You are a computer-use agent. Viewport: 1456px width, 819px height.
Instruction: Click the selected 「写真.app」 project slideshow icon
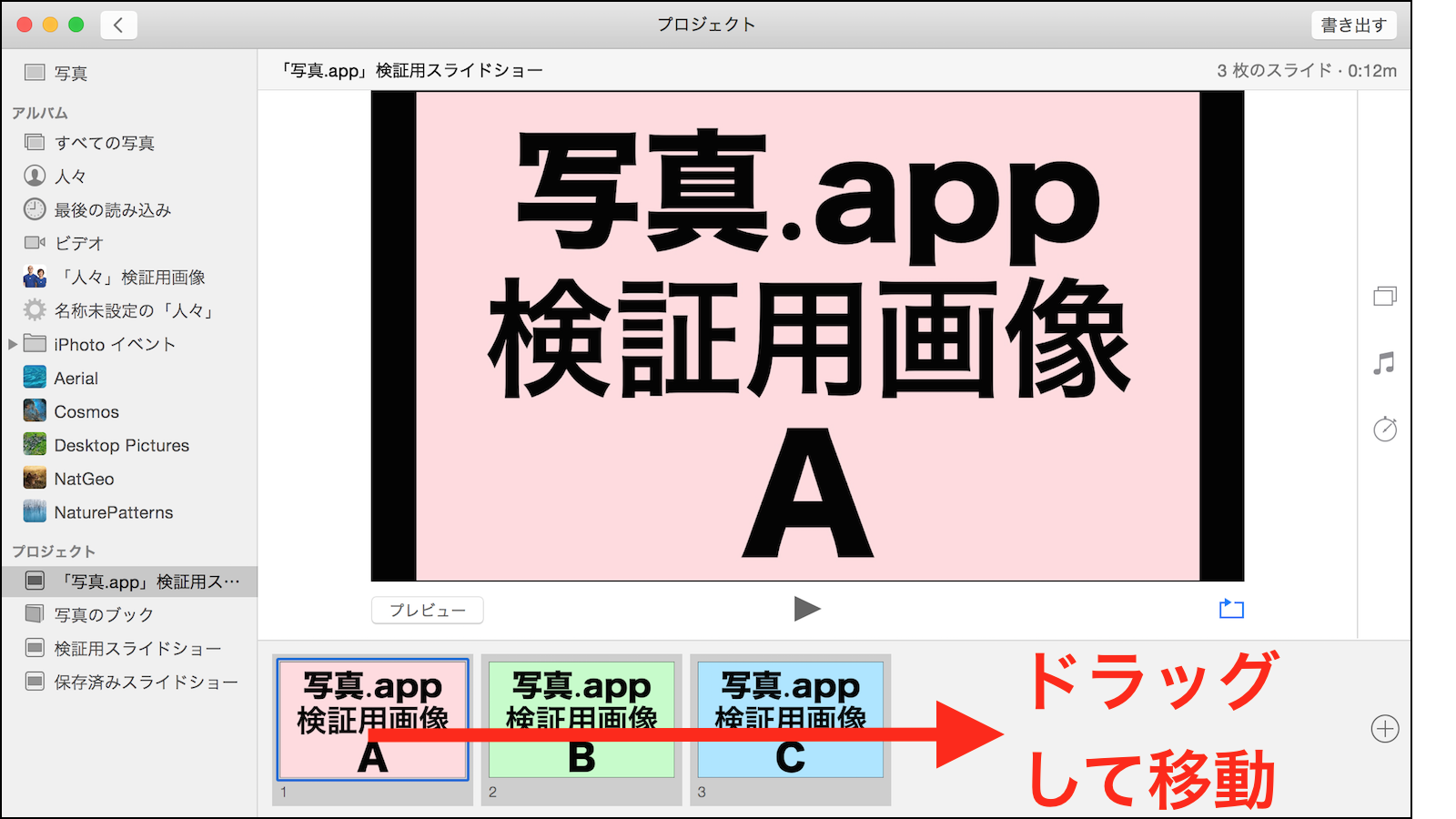(35, 581)
